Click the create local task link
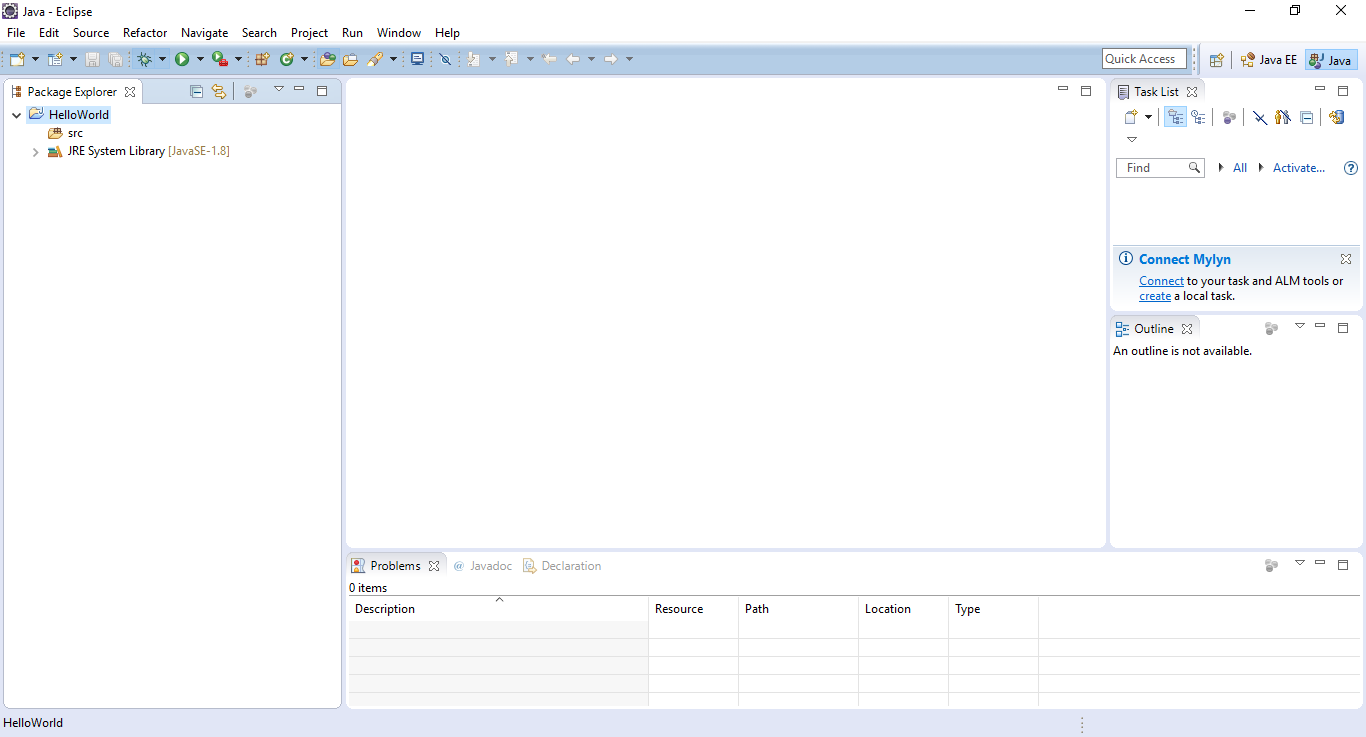The image size is (1366, 737). point(1155,296)
